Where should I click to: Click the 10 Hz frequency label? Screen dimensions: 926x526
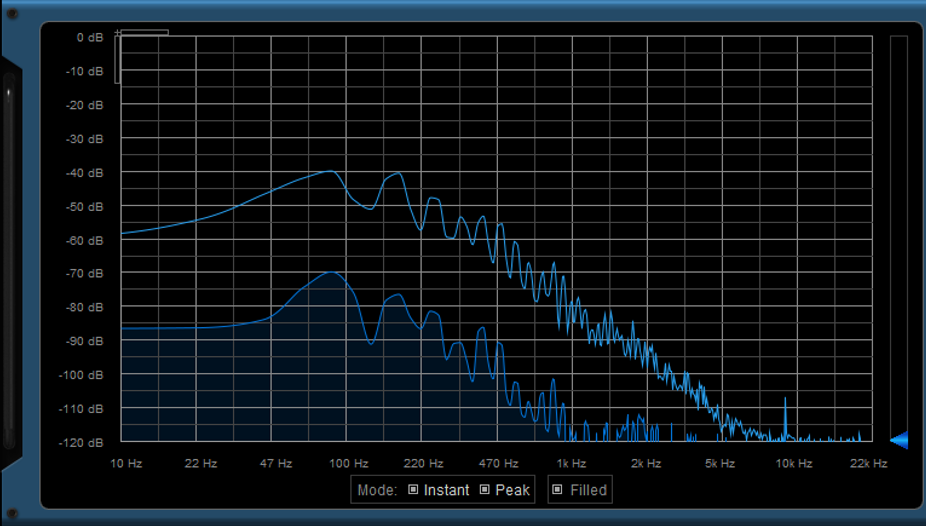click(x=126, y=463)
